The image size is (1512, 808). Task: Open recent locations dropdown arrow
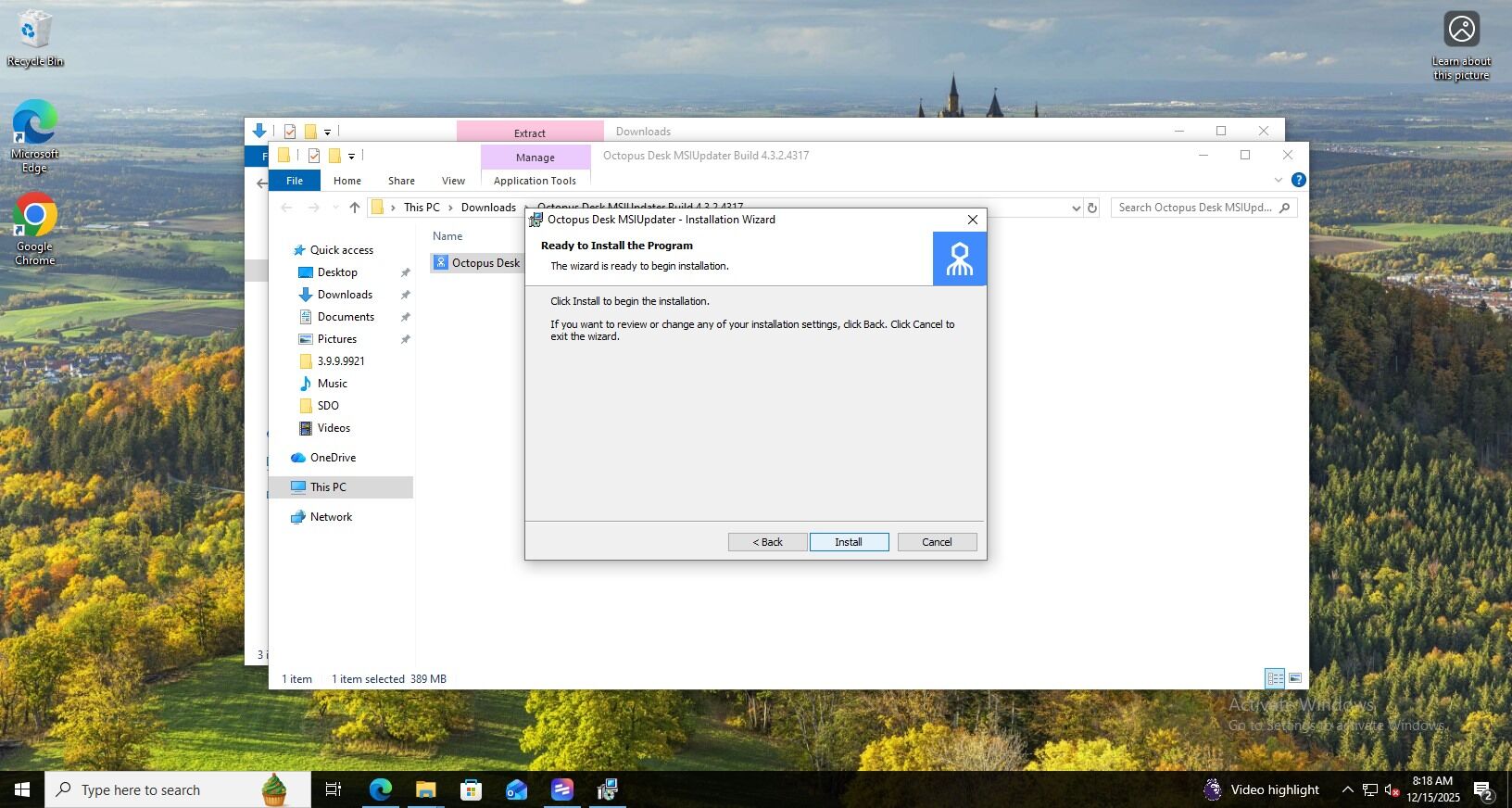pos(335,208)
